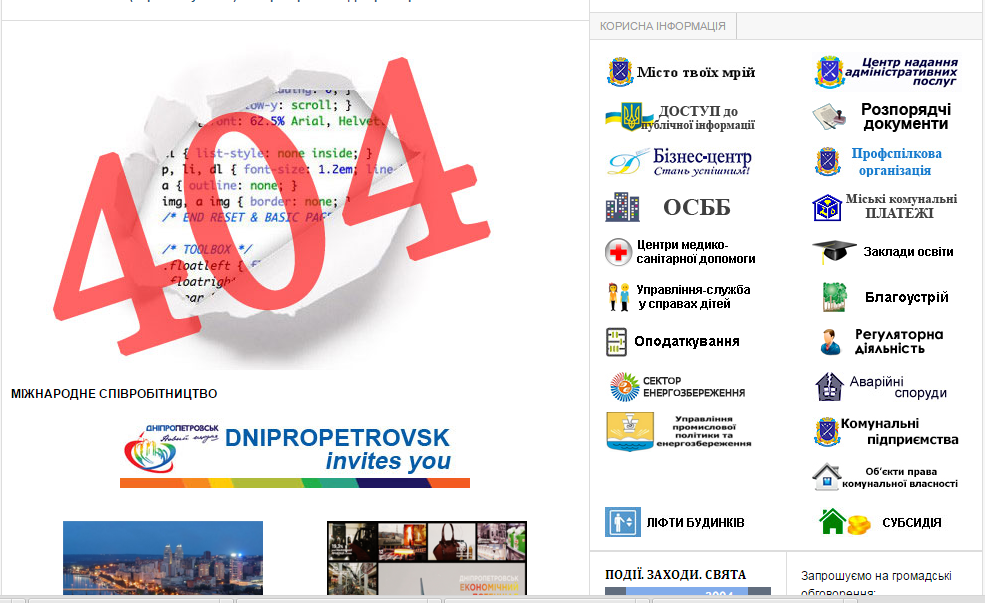Open the Регуляторна діяльність link

(x=897, y=342)
